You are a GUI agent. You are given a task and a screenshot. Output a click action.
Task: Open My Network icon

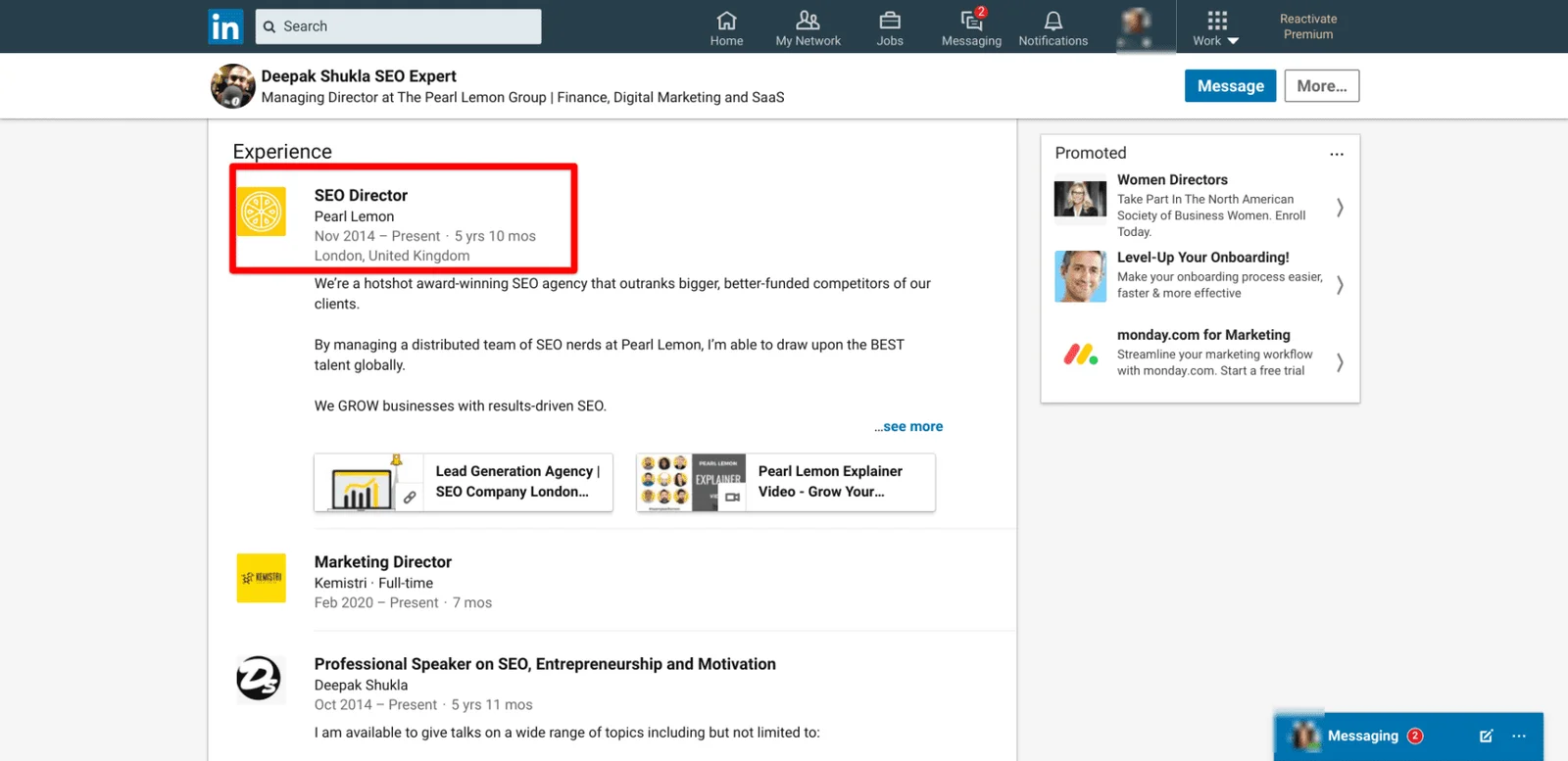click(808, 28)
